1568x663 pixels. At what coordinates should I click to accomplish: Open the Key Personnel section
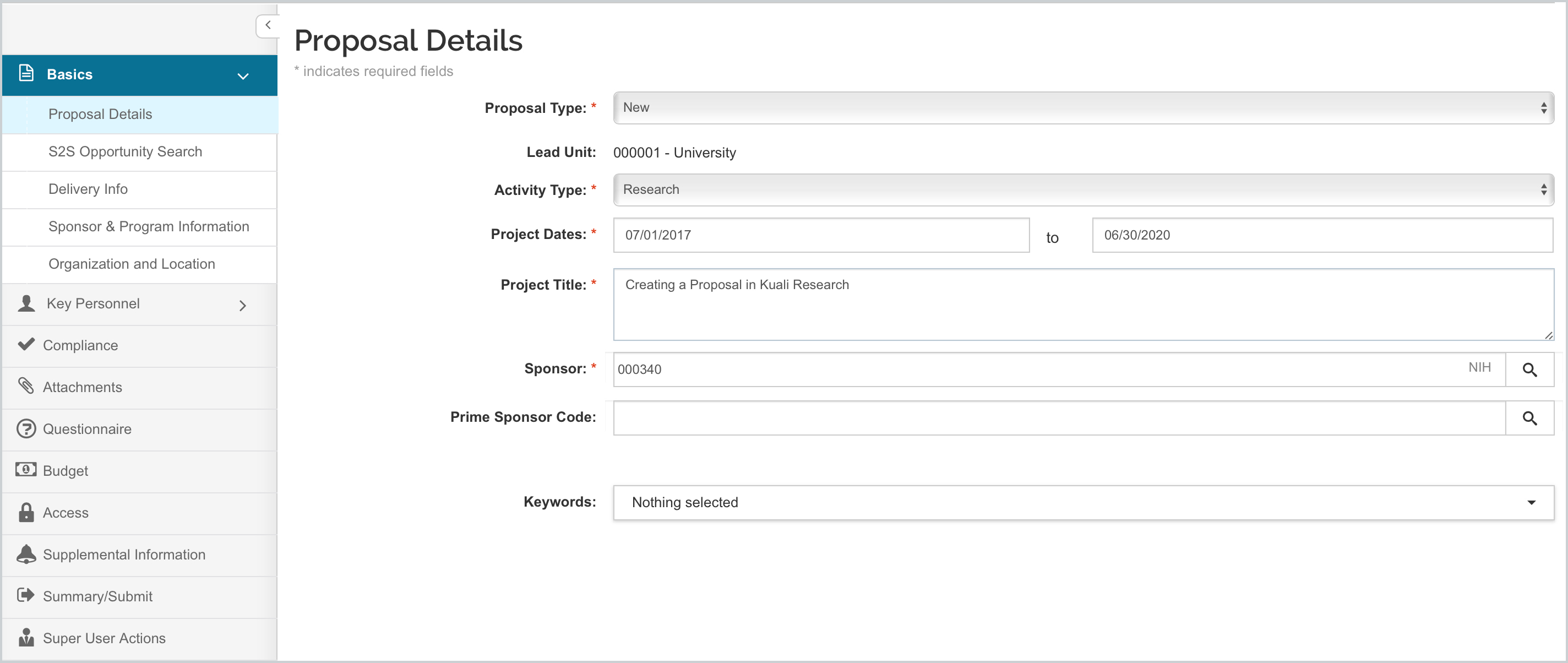[x=140, y=305]
